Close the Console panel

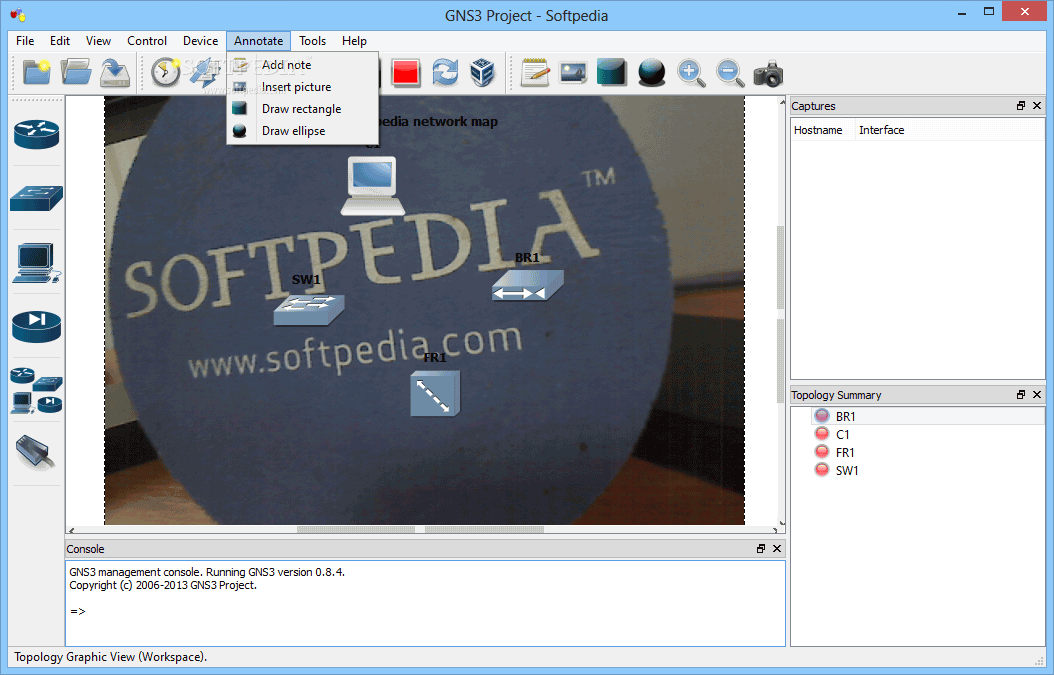point(777,549)
